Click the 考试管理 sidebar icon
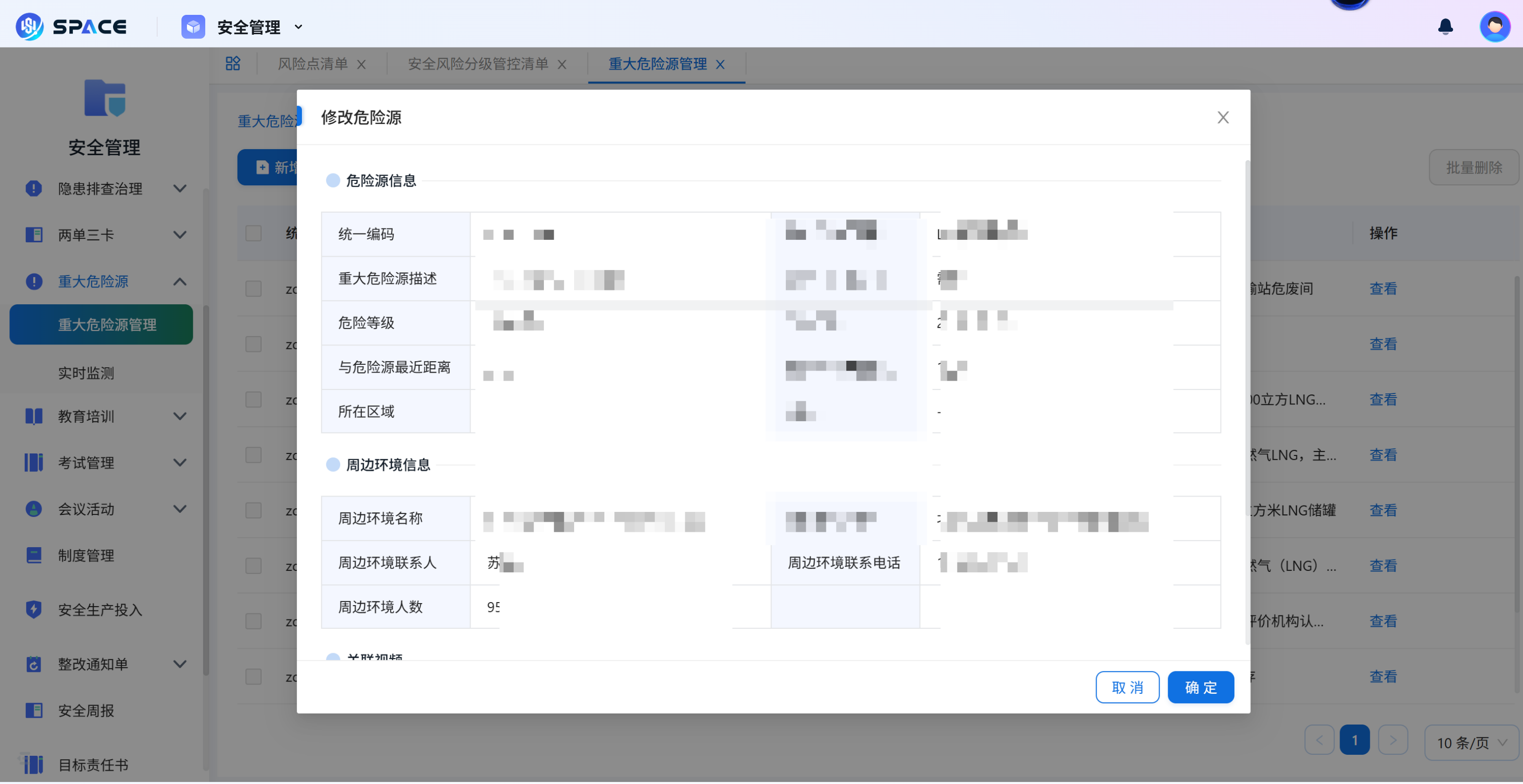 (34, 462)
